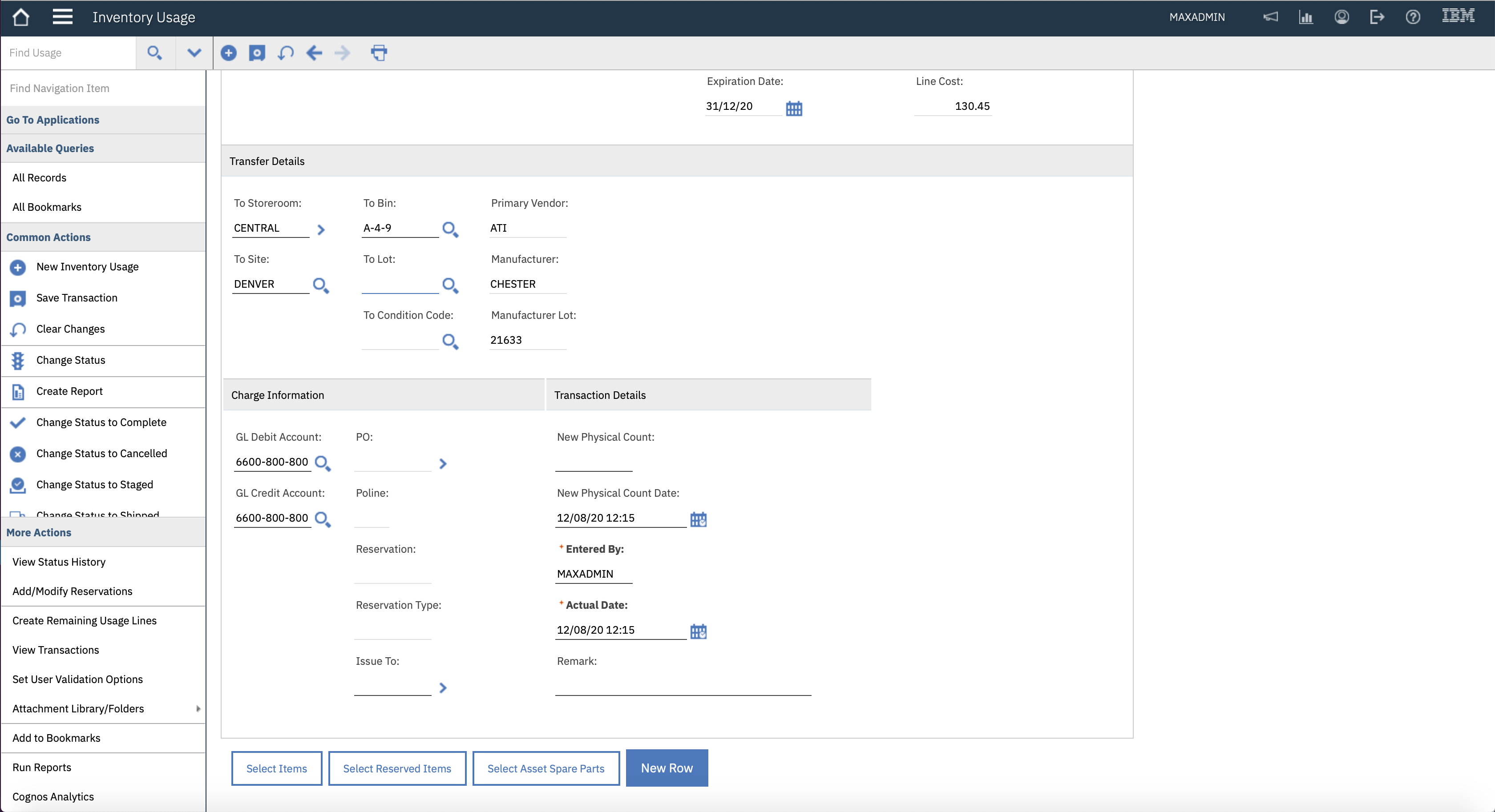Viewport: 1495px width, 812px height.
Task: Open the hamburger navigation menu
Action: click(x=62, y=17)
